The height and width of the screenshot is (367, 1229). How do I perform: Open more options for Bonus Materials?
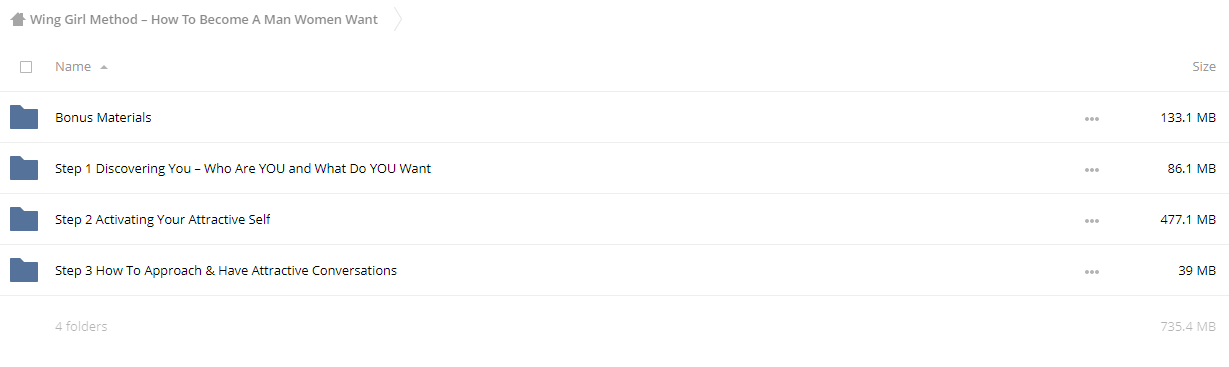pyautogui.click(x=1091, y=118)
